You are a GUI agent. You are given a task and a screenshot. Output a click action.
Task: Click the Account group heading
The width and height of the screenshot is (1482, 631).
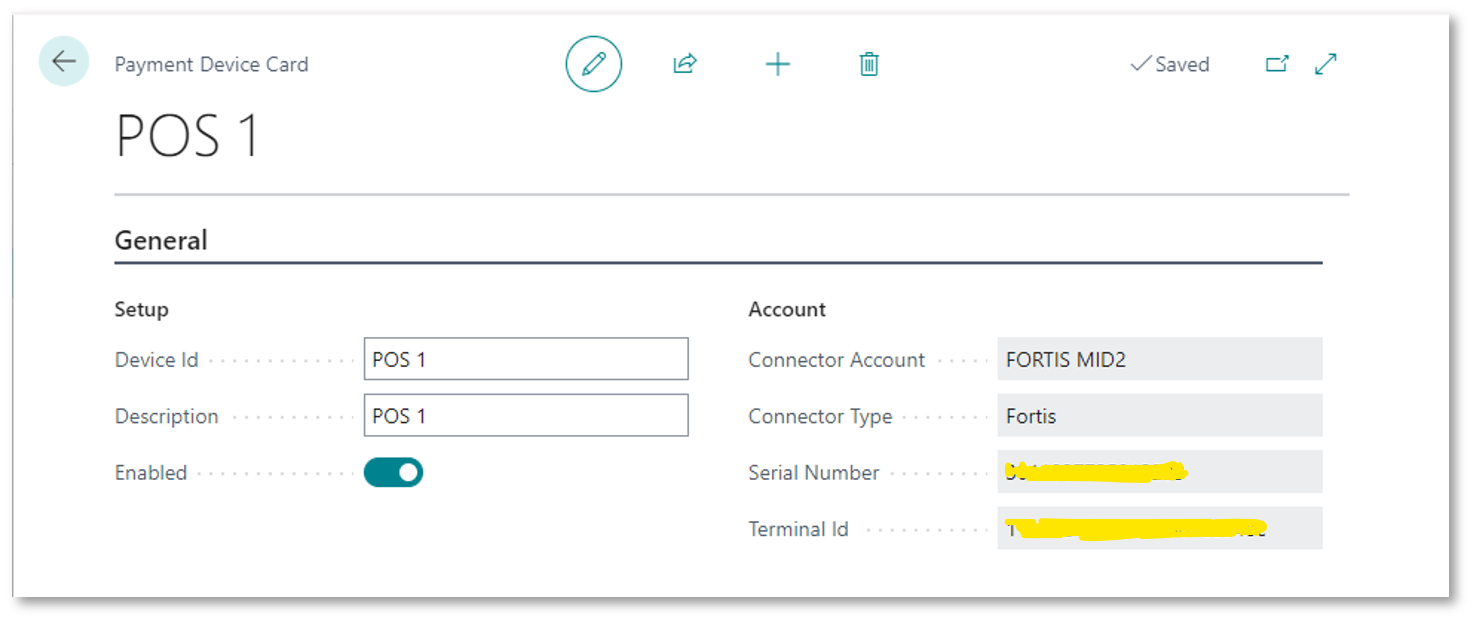787,309
